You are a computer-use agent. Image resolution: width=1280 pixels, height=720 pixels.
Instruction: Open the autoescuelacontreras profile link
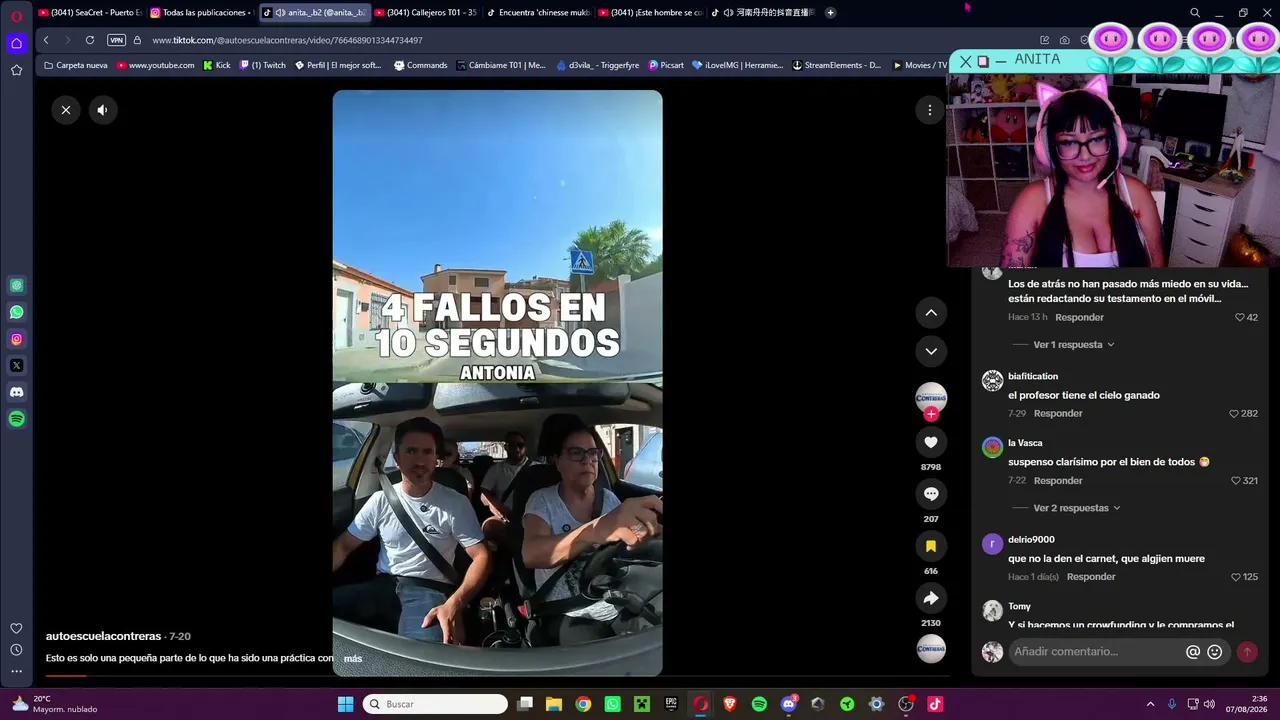coord(103,636)
